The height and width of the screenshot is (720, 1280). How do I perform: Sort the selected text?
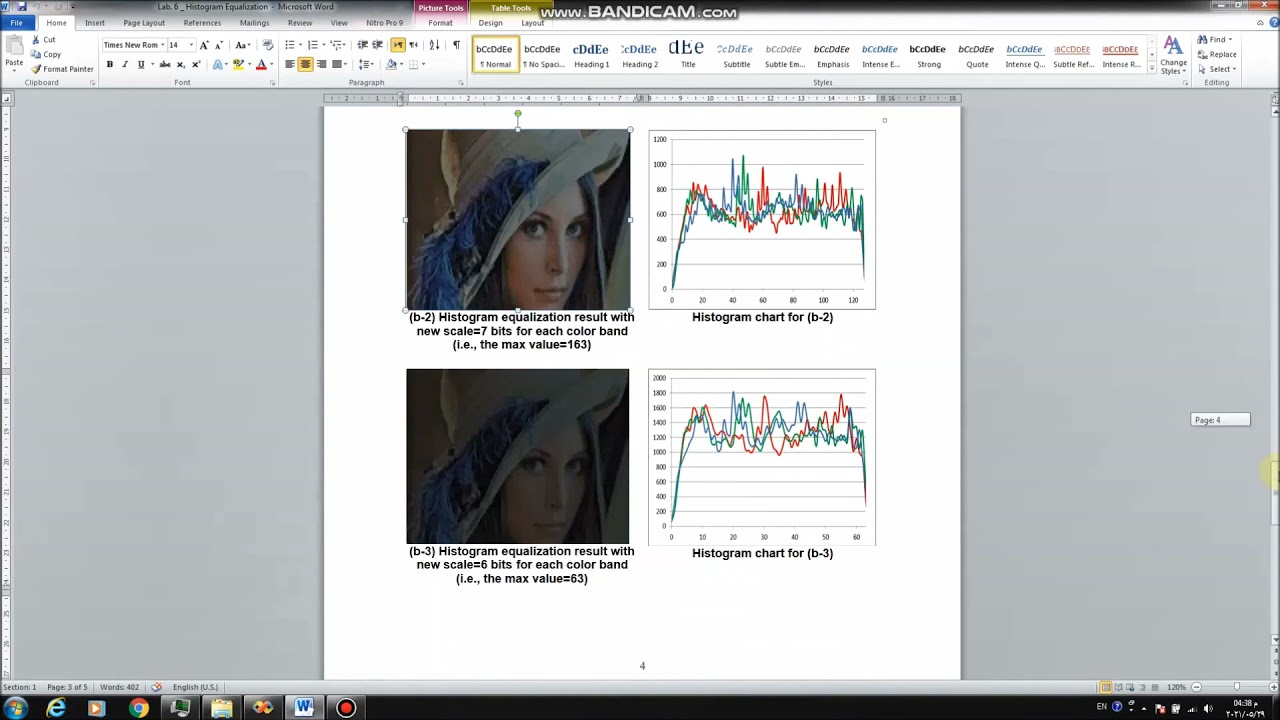[x=434, y=45]
